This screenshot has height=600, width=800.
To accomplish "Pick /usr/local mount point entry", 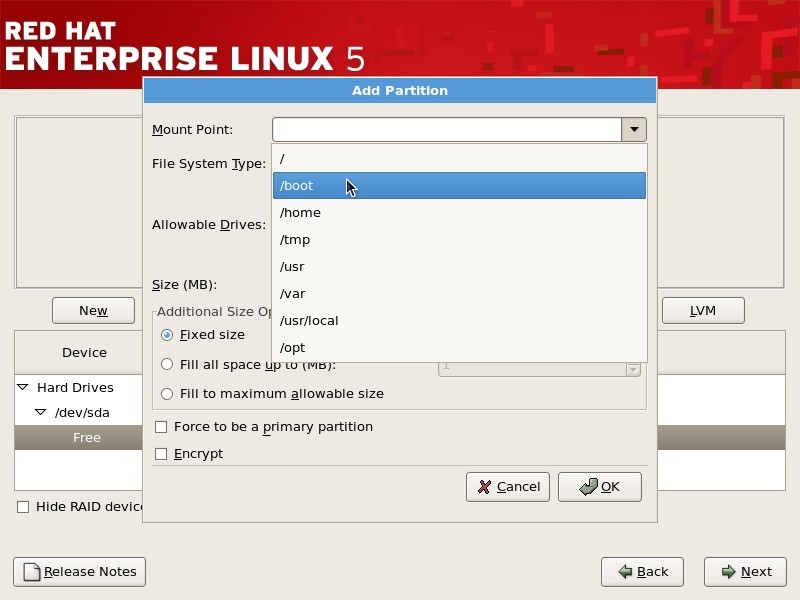I will [x=459, y=321].
